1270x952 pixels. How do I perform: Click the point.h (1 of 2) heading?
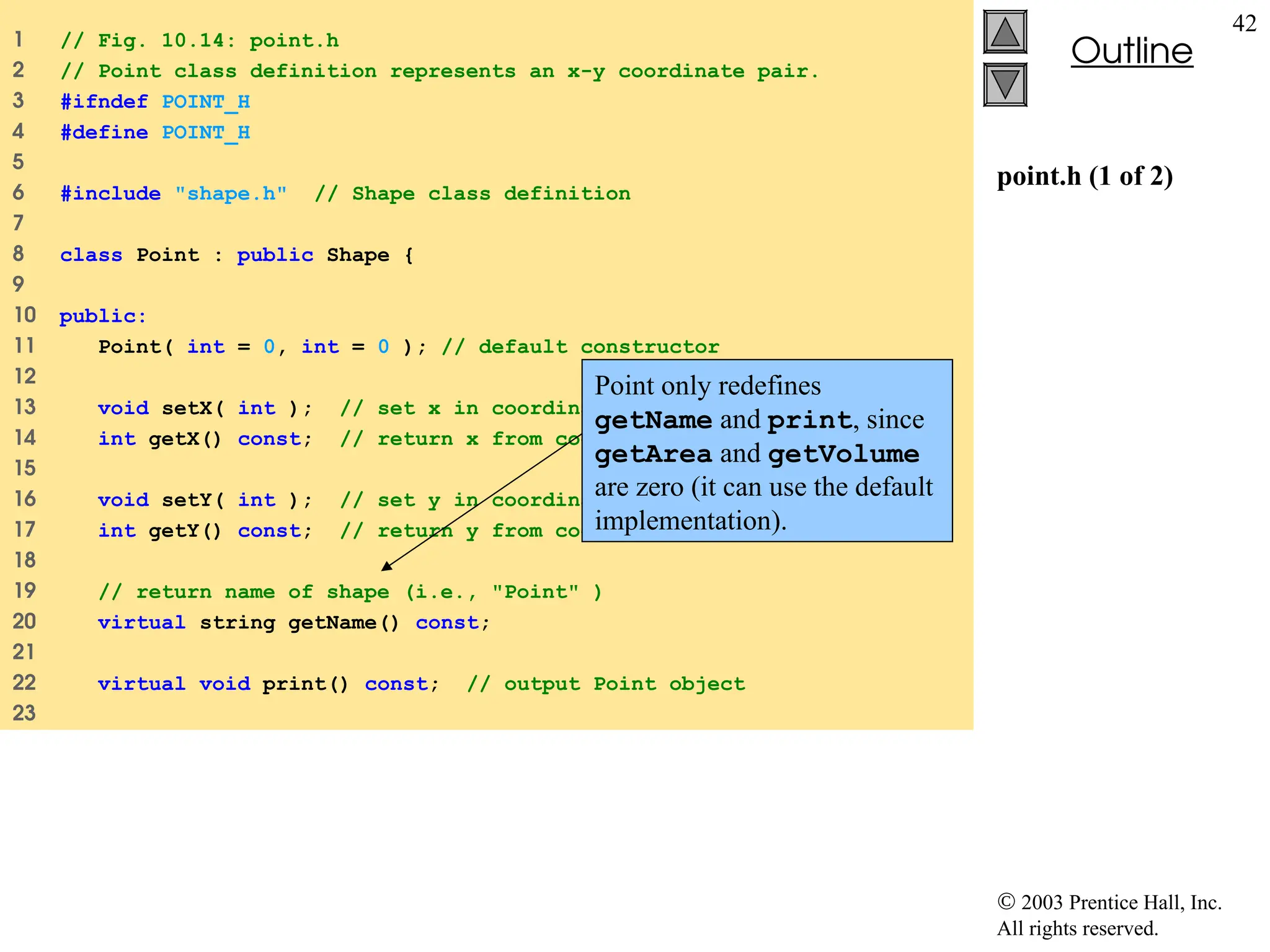1085,177
